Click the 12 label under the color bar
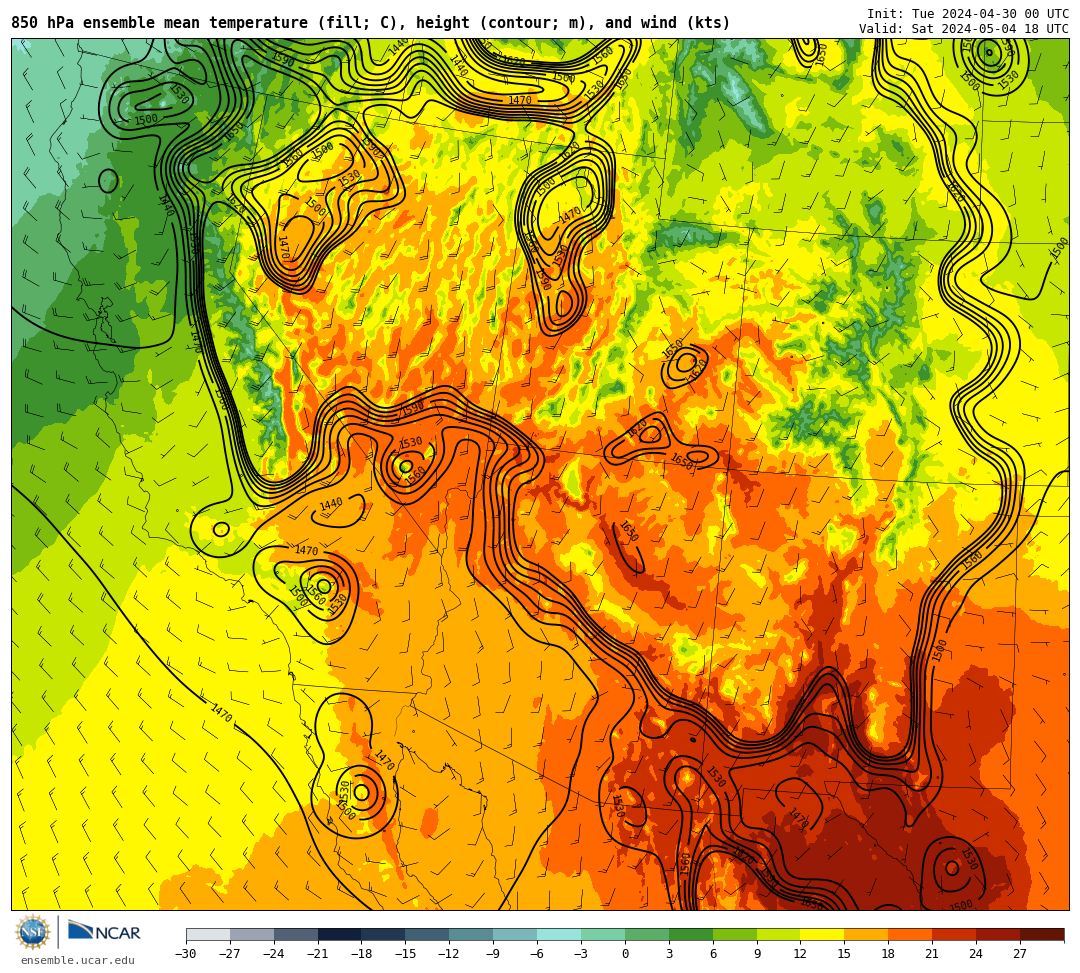This screenshot has height=973, width=1080. (x=800, y=954)
